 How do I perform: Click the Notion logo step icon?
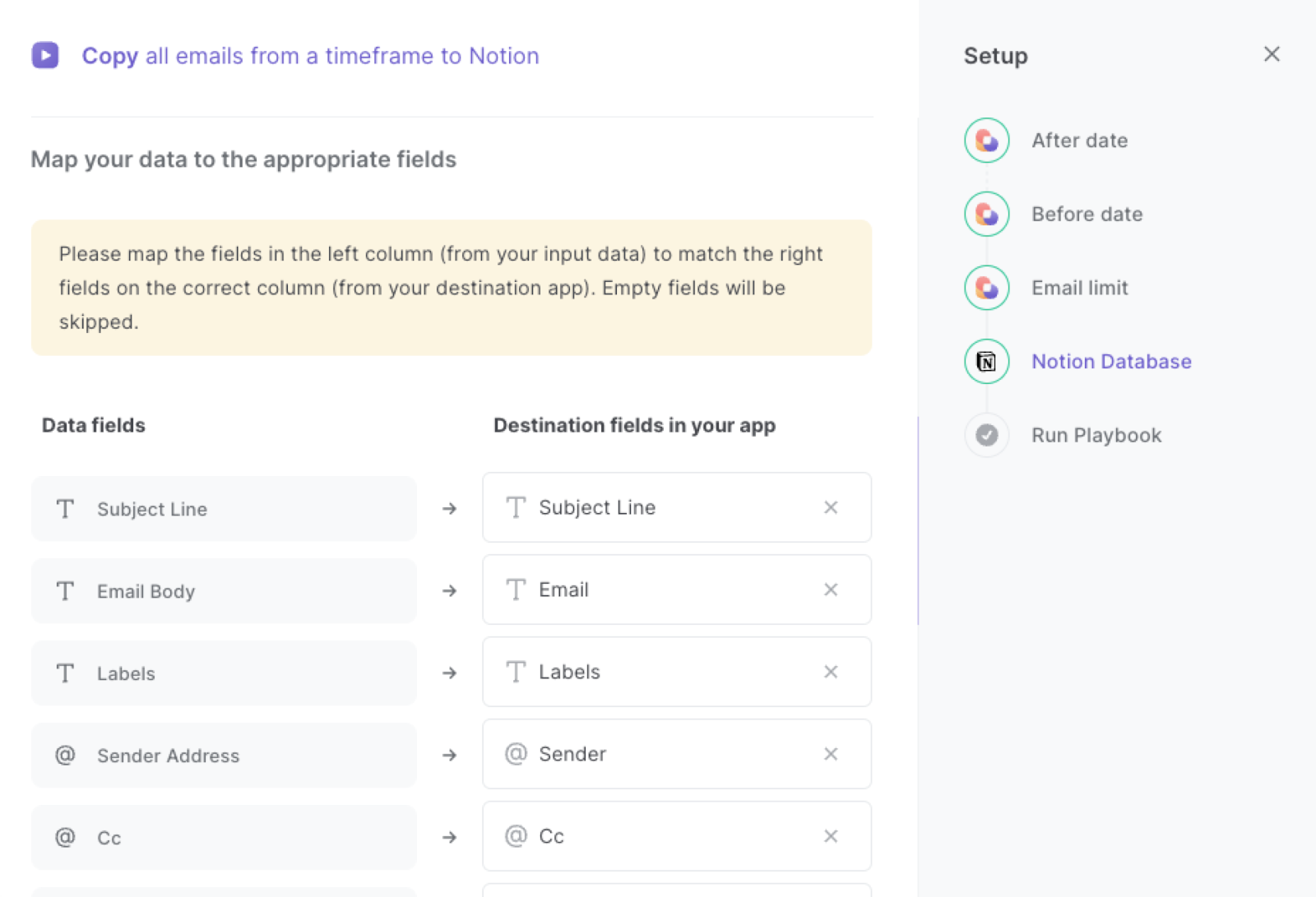(x=987, y=361)
